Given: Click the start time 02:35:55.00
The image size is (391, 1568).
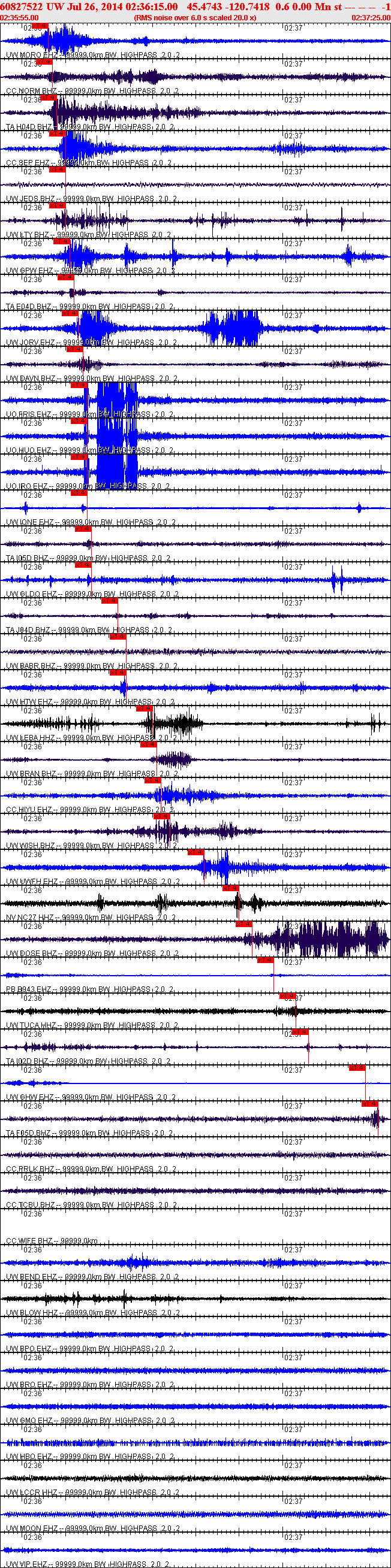Looking at the screenshot, I should click(19, 17).
